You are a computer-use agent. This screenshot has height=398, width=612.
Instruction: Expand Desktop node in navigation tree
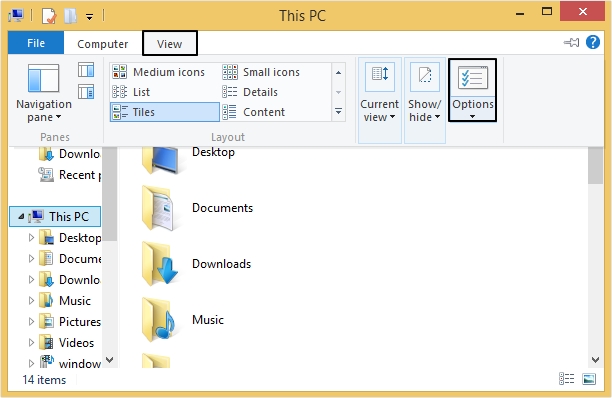click(x=31, y=238)
